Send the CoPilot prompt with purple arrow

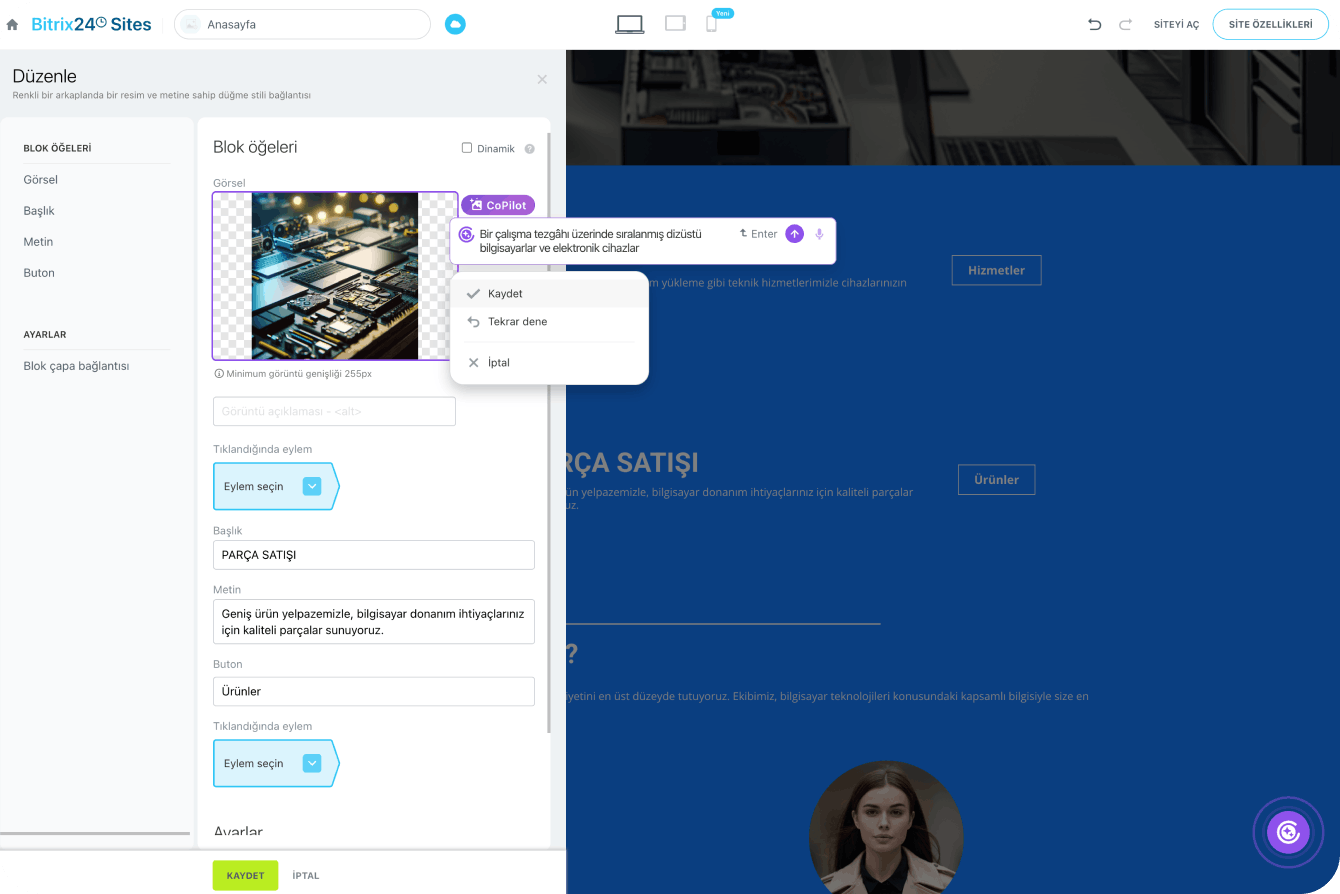coord(794,234)
